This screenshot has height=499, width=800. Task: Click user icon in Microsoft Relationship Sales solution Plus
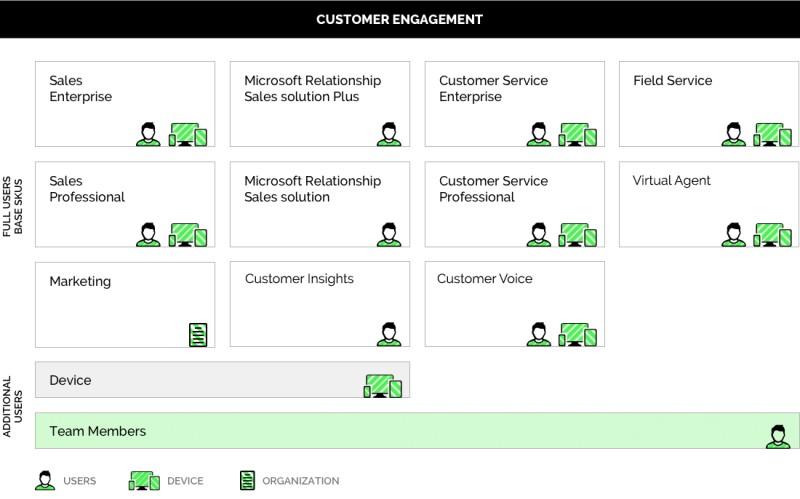(389, 134)
